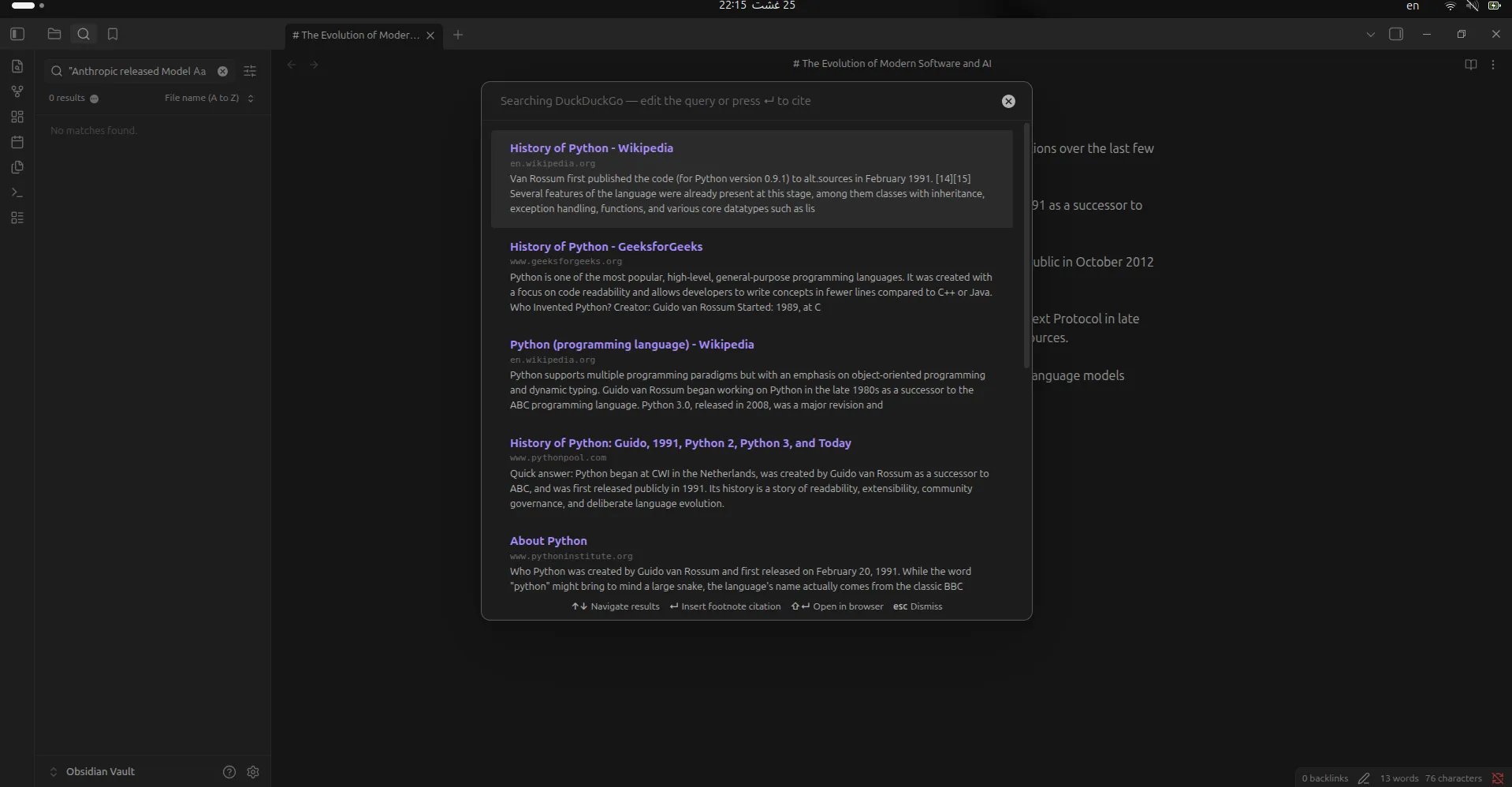Click the sidebar search input field
The width and height of the screenshot is (1512, 787).
pyautogui.click(x=138, y=71)
